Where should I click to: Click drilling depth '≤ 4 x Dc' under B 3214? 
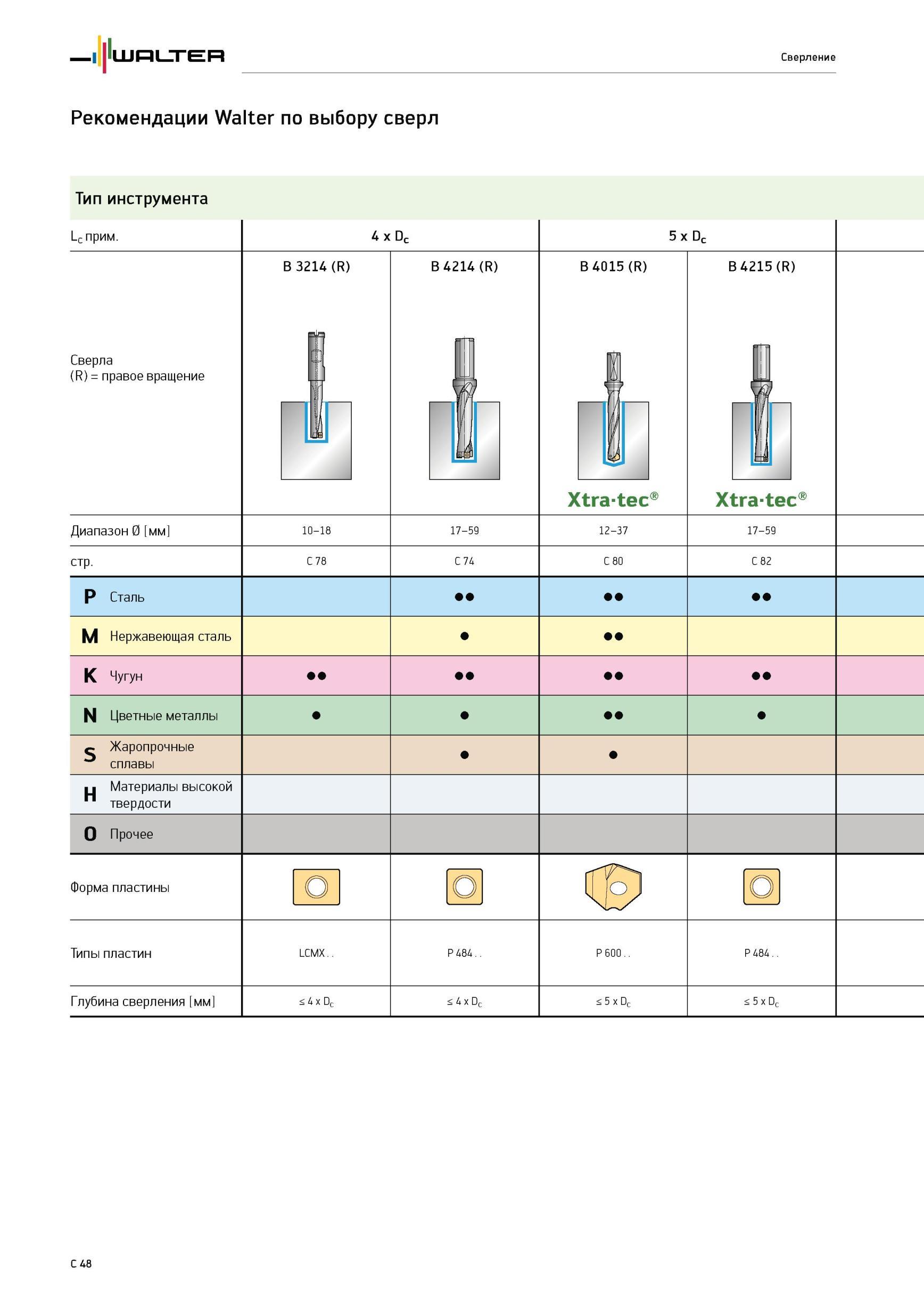317,1002
